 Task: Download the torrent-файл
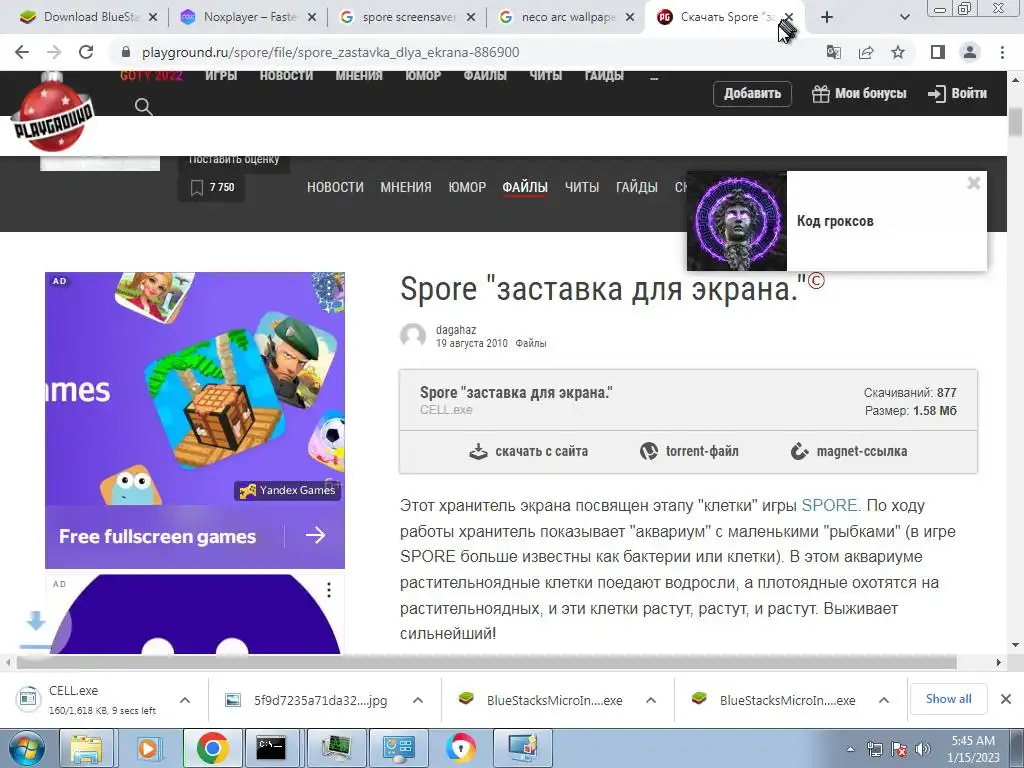click(x=689, y=451)
